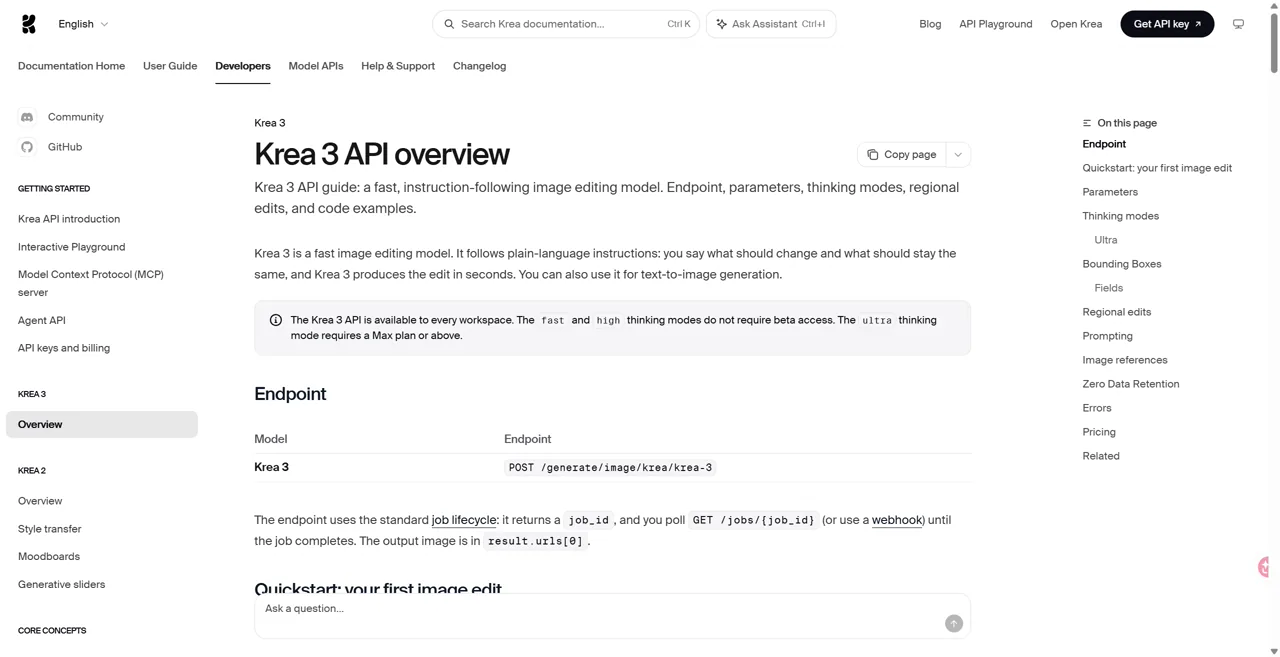Open Help & Support tab
Viewport: 1280px width, 657px height.
398,66
